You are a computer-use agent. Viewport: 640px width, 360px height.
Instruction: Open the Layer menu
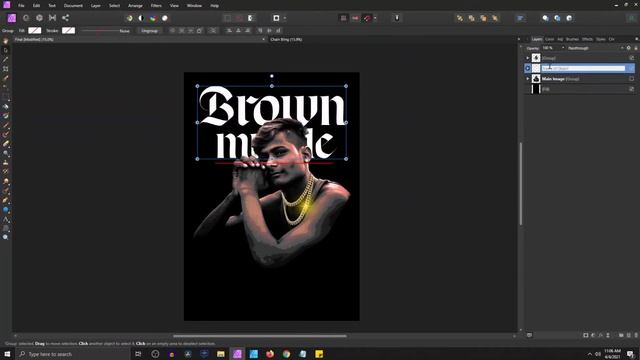[x=96, y=6]
